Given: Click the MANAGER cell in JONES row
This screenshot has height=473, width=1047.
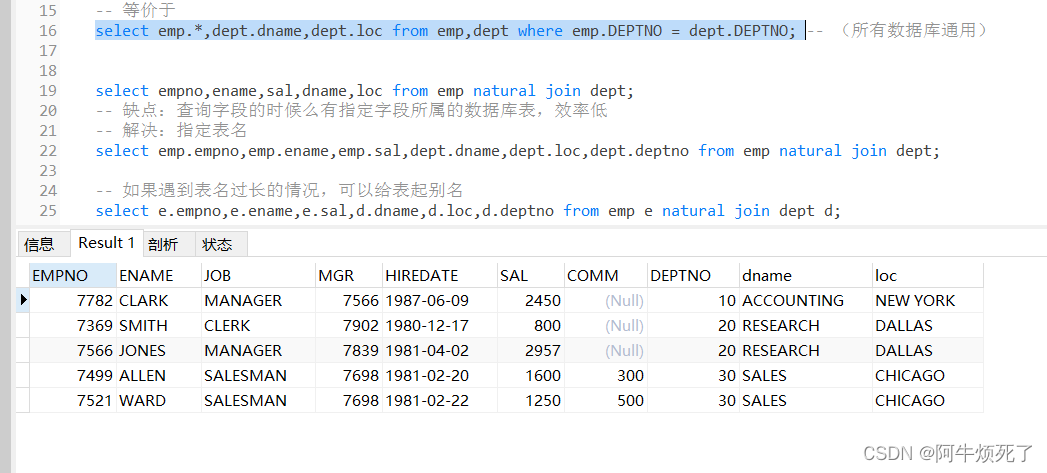Looking at the screenshot, I should tap(258, 351).
